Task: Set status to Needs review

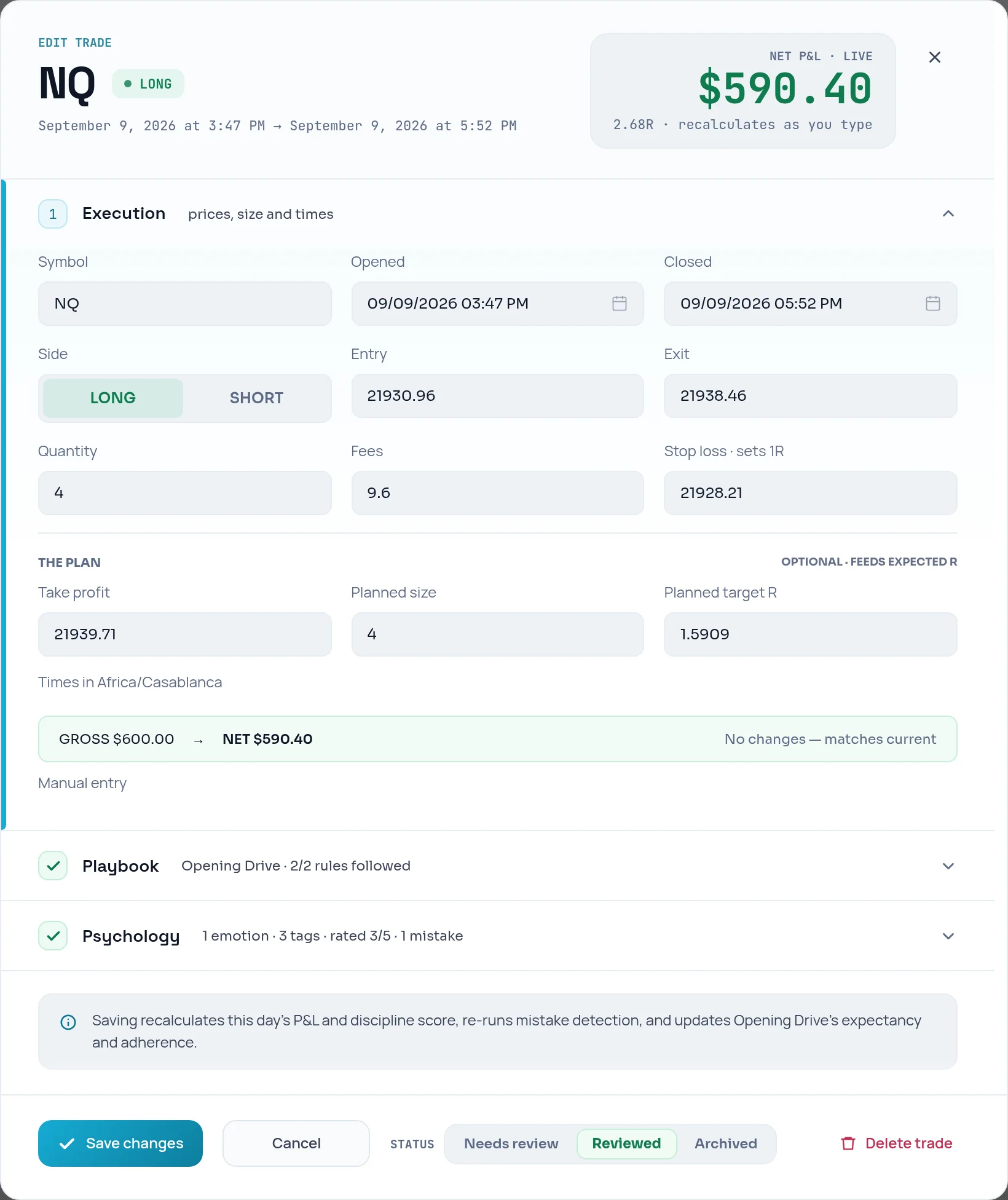Action: (x=511, y=1143)
